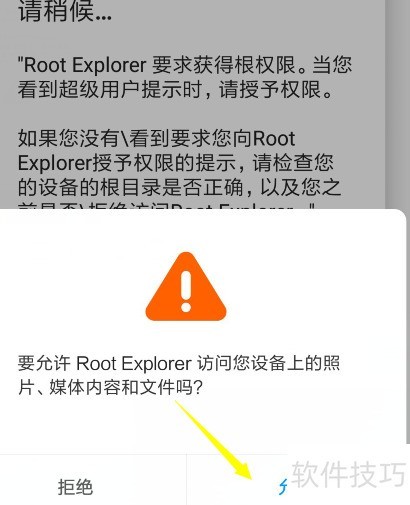The image size is (410, 505).
Task: Click the orange warning triangle icon
Action: pos(186,287)
